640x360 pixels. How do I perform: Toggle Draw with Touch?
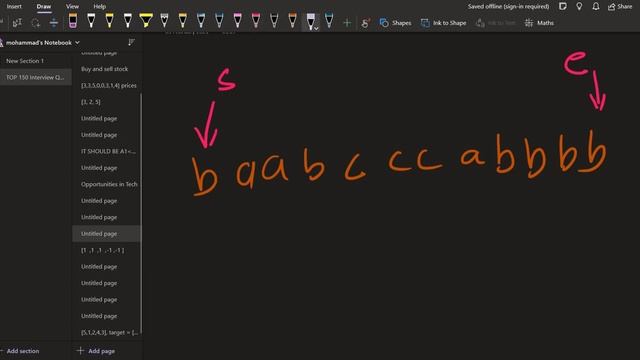coord(365,23)
